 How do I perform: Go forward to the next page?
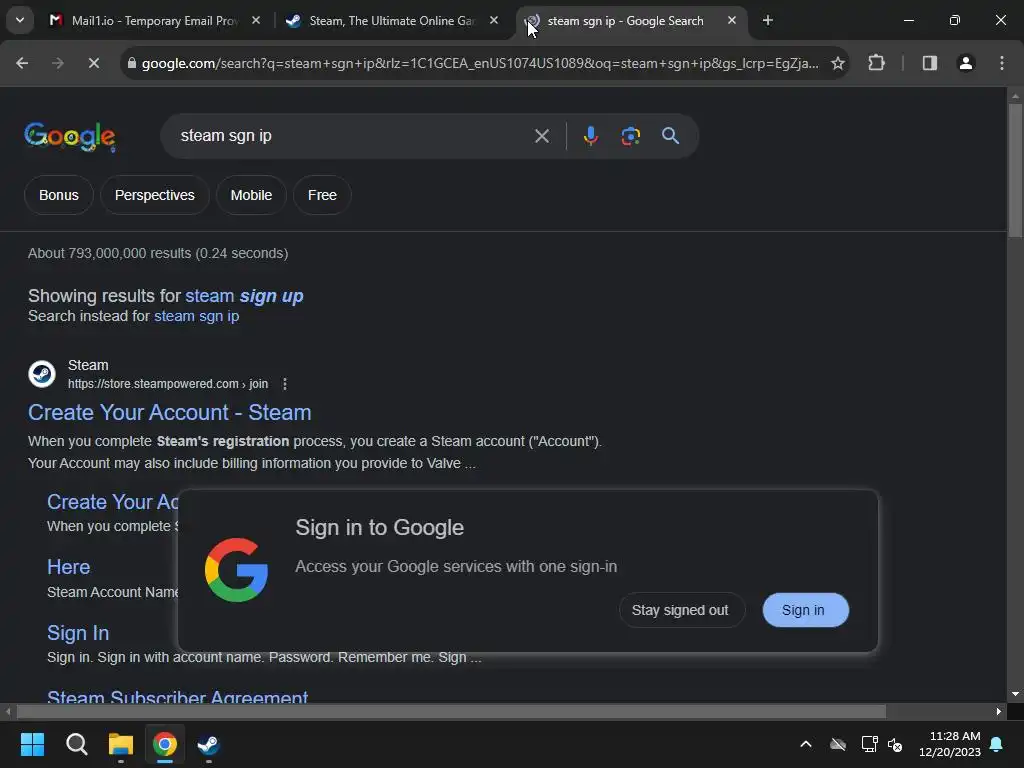57,63
